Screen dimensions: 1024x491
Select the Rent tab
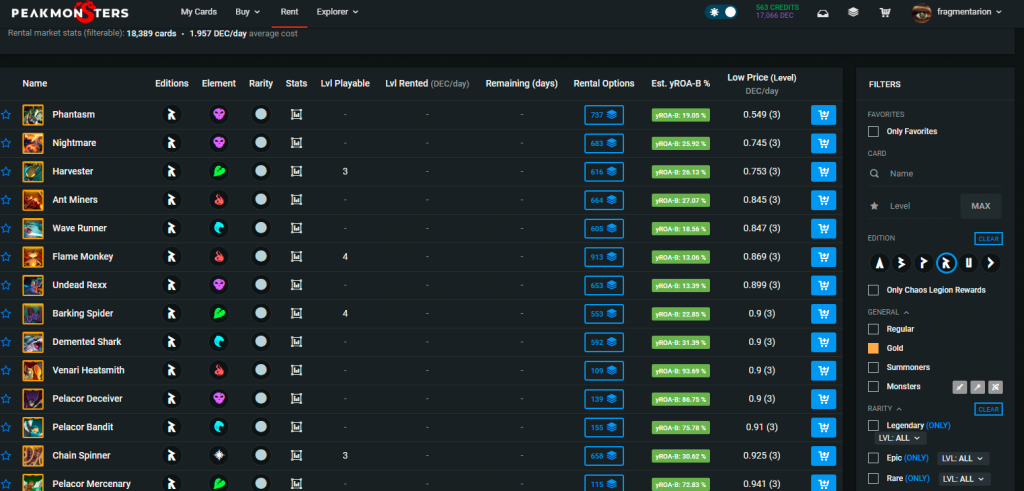click(x=289, y=12)
